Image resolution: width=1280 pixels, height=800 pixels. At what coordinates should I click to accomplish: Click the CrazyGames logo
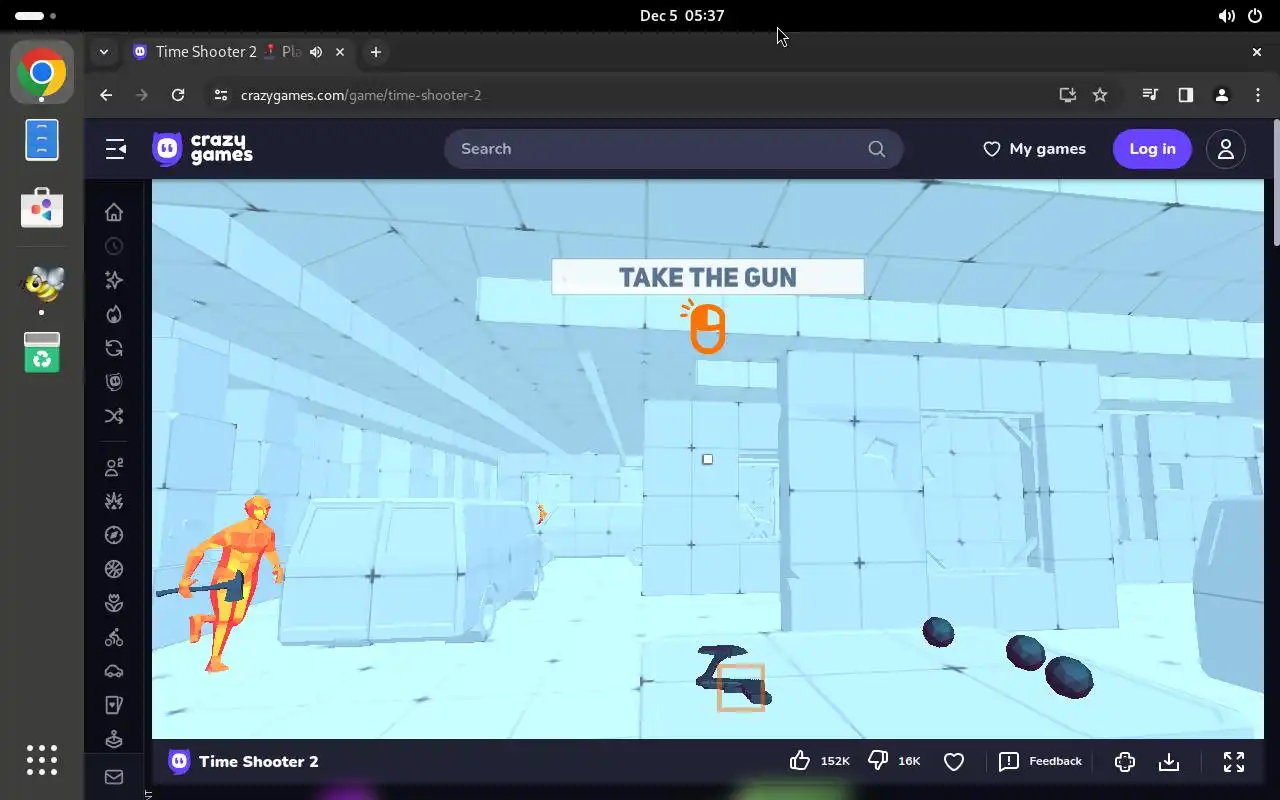pos(203,149)
